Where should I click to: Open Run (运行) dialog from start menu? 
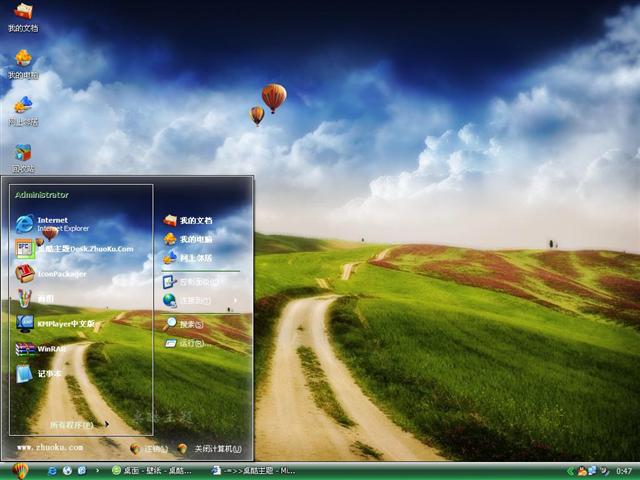coord(188,343)
